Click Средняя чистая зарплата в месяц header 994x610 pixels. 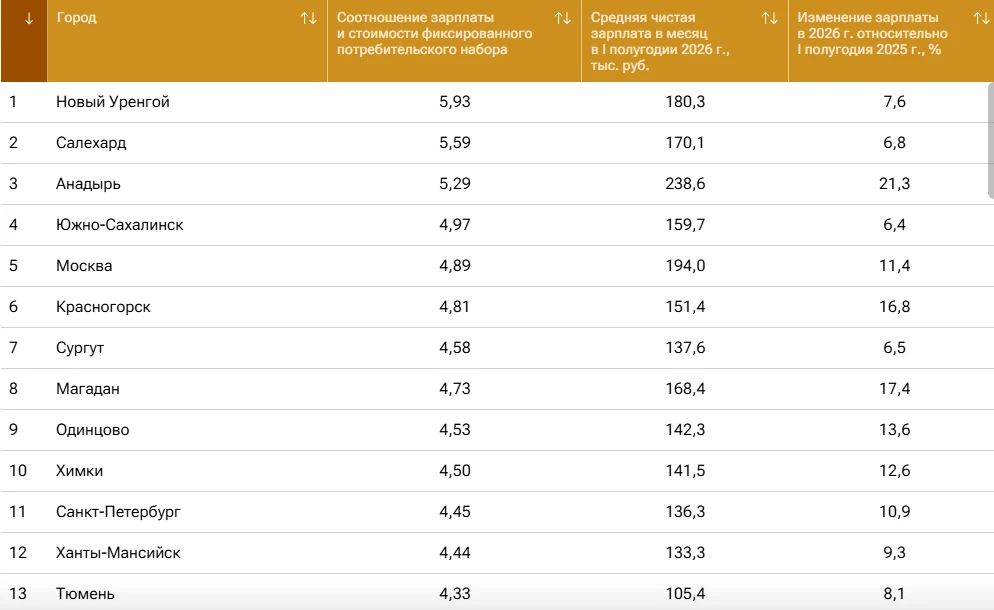[660, 41]
